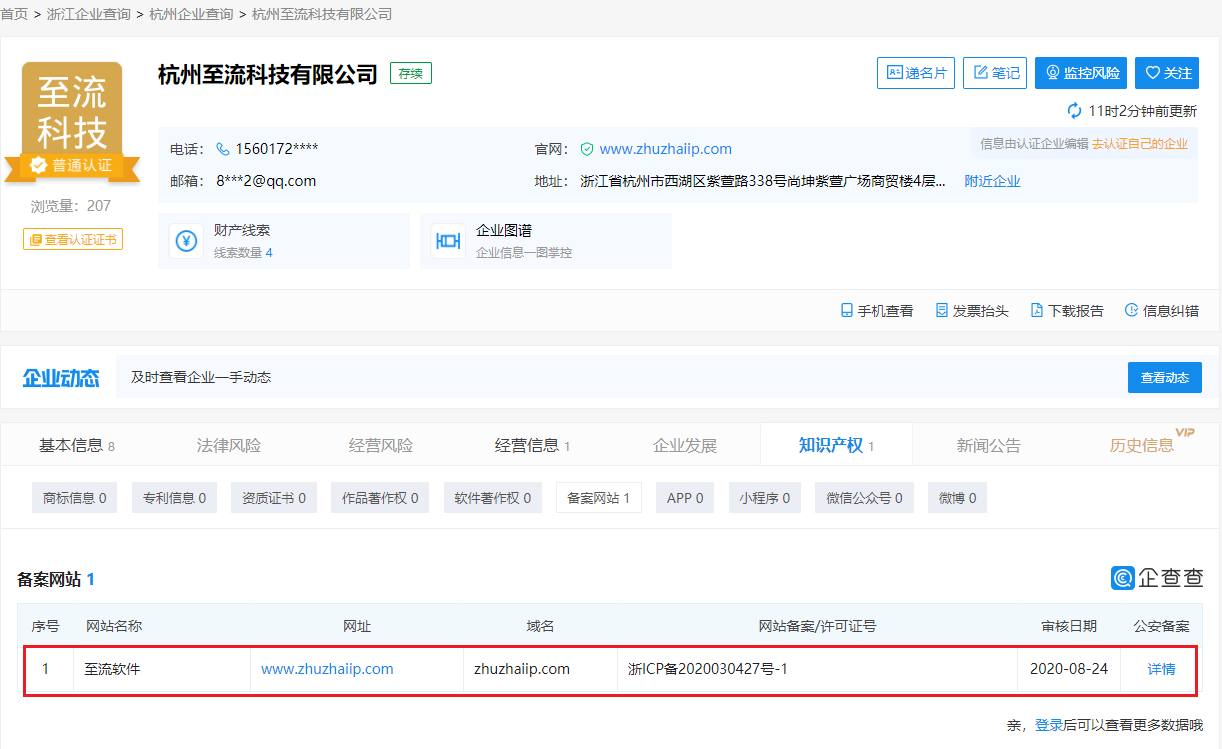Click the 查看动态 button
Image resolution: width=1222 pixels, height=749 pixels.
click(1164, 378)
